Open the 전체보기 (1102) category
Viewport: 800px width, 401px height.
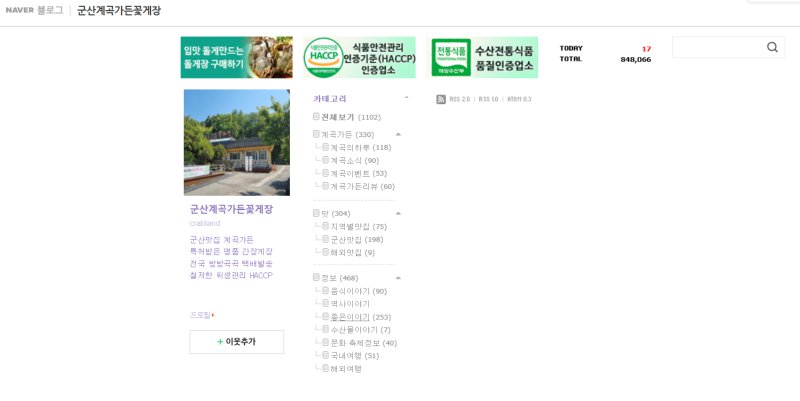(x=351, y=117)
